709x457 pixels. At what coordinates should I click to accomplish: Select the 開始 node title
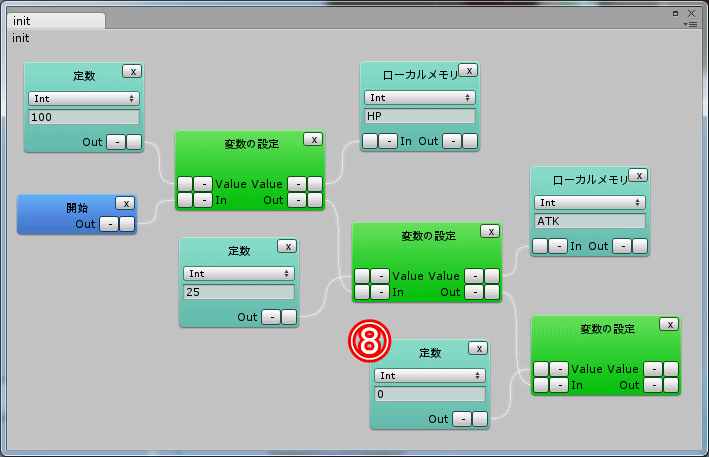coord(77,208)
